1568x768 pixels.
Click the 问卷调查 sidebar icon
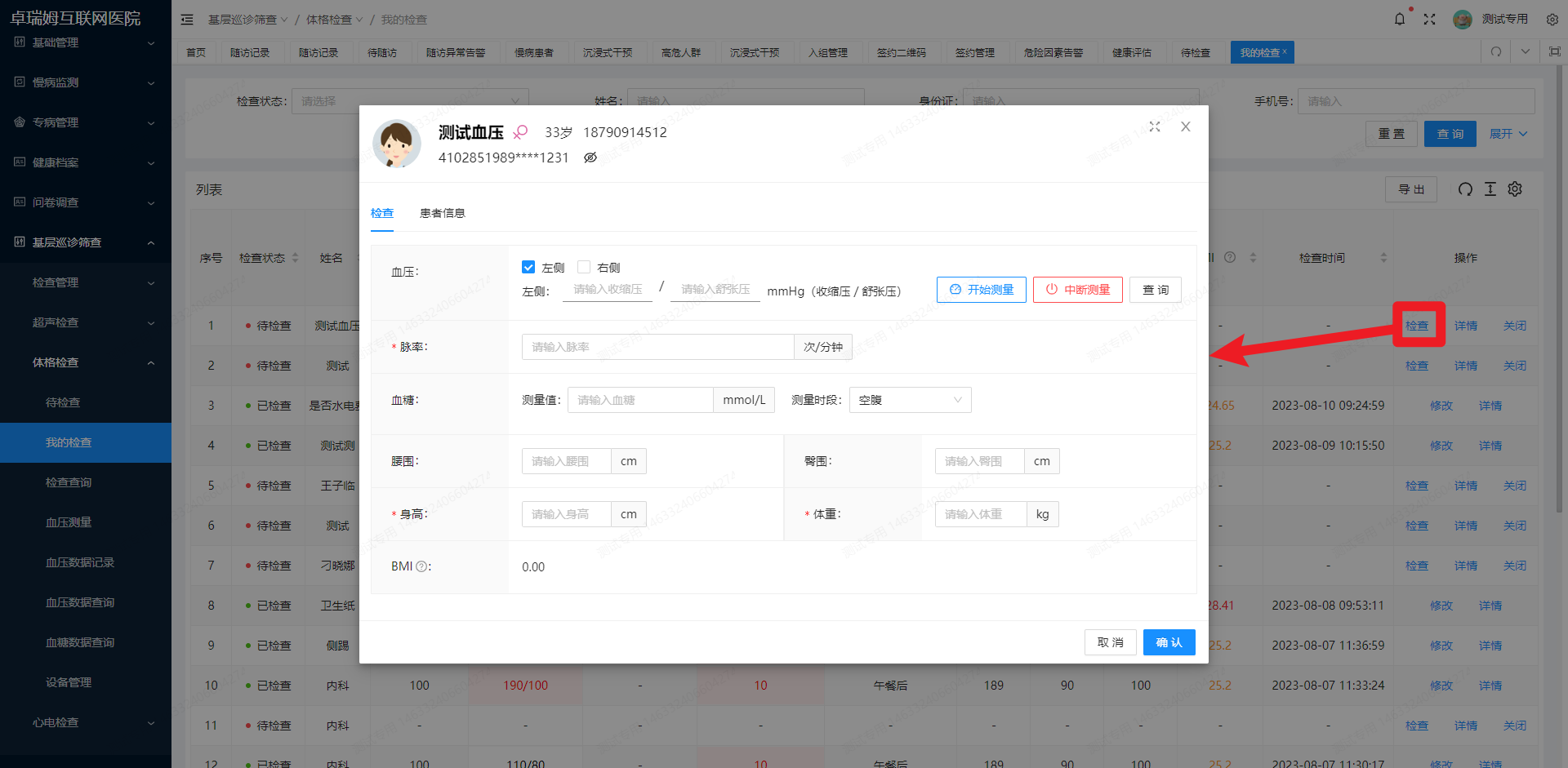[x=20, y=202]
